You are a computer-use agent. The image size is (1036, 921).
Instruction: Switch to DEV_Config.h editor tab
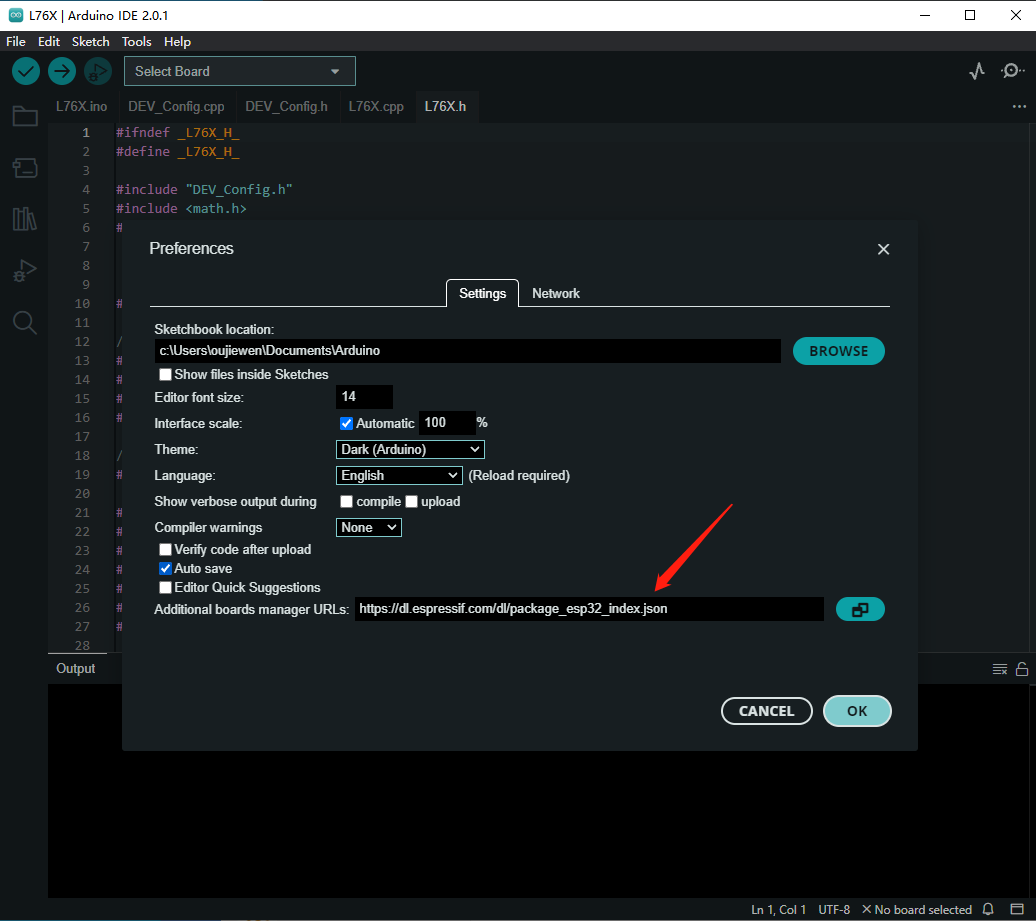(287, 106)
